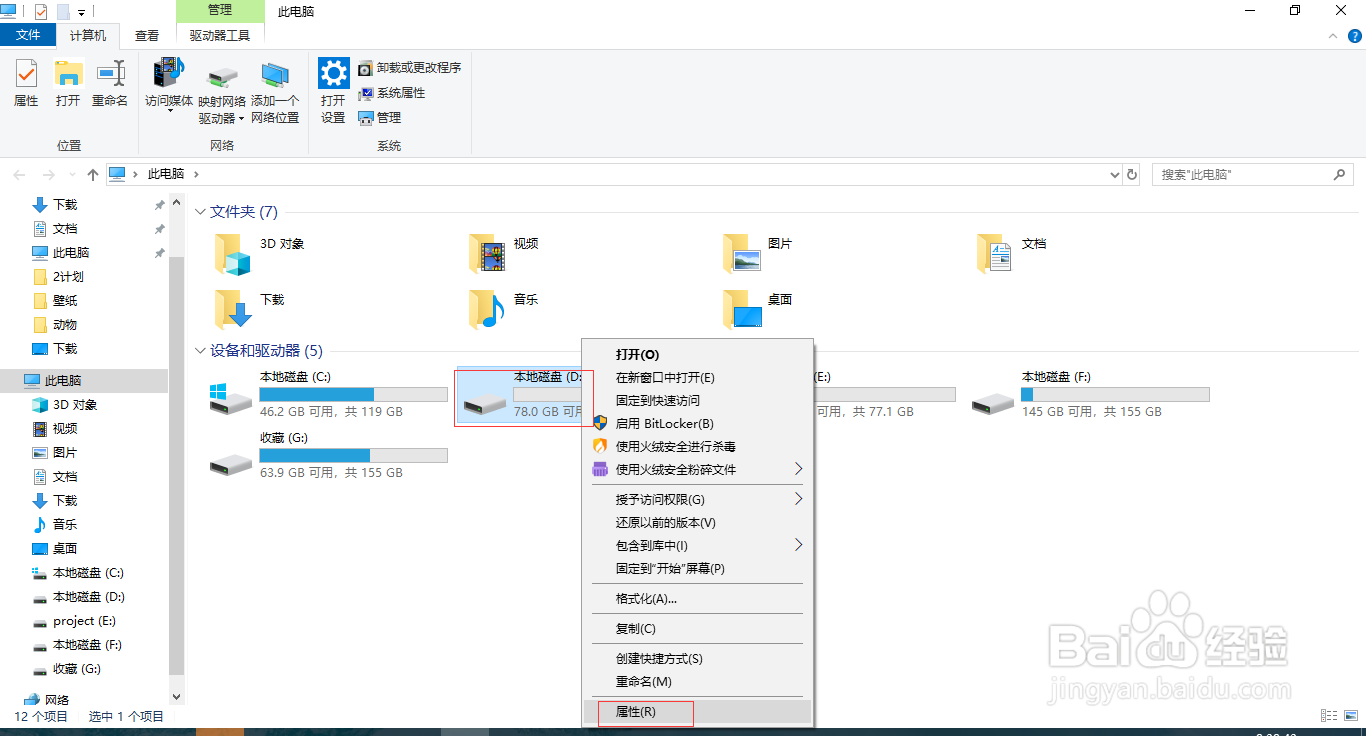Open the Quick Access Toolbar customize dropdown
The height and width of the screenshot is (736, 1366).
(81, 12)
